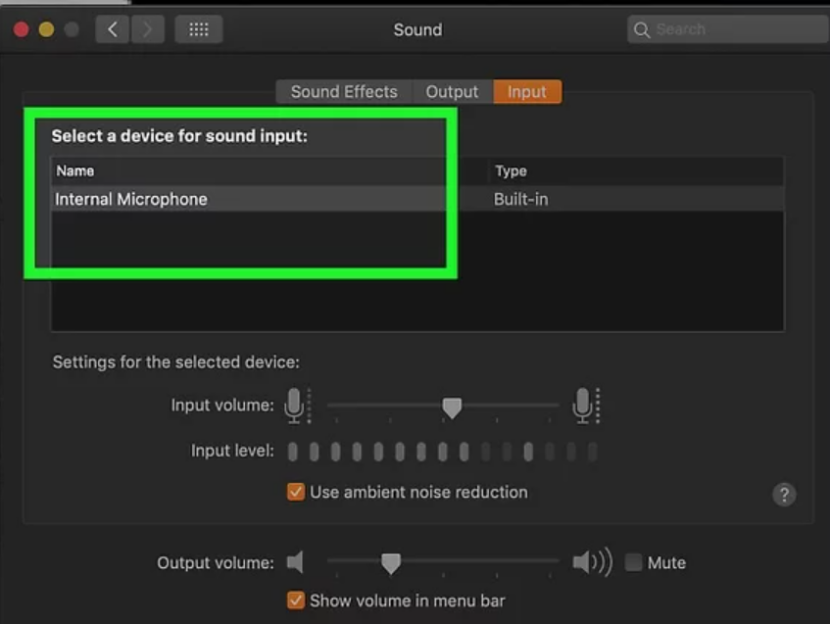831x625 pixels.
Task: Switch to the Sound Effects tab
Action: point(344,92)
